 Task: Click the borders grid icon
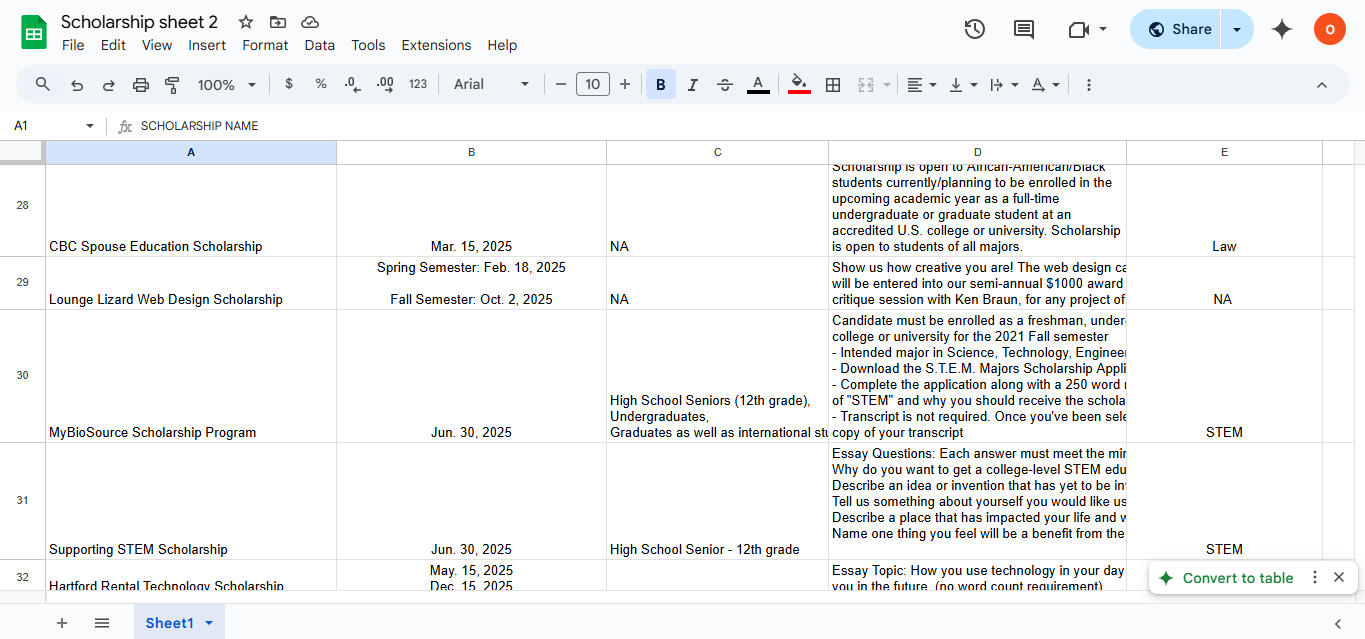pos(832,85)
